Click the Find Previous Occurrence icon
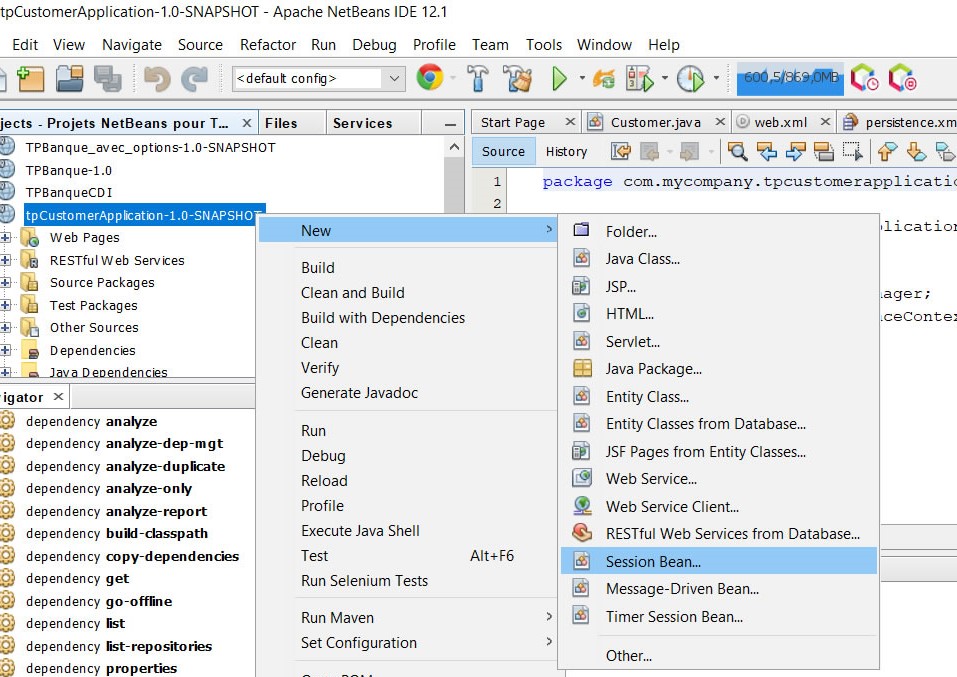 pos(767,151)
